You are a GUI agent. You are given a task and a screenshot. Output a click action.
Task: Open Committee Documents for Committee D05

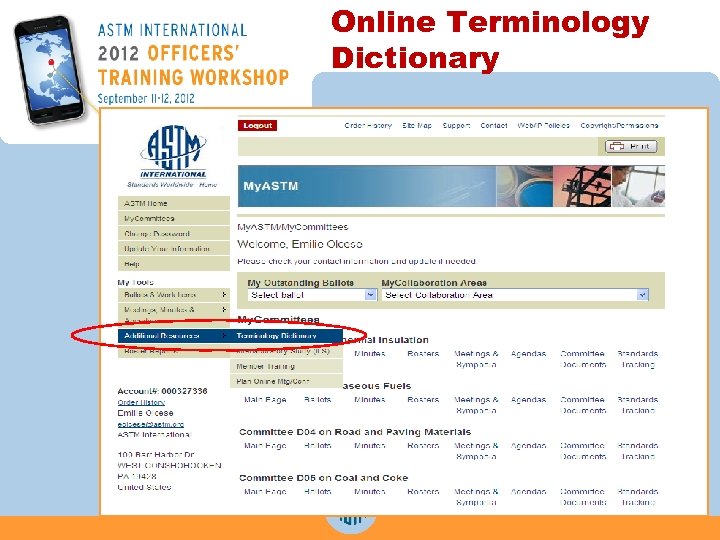(x=583, y=497)
